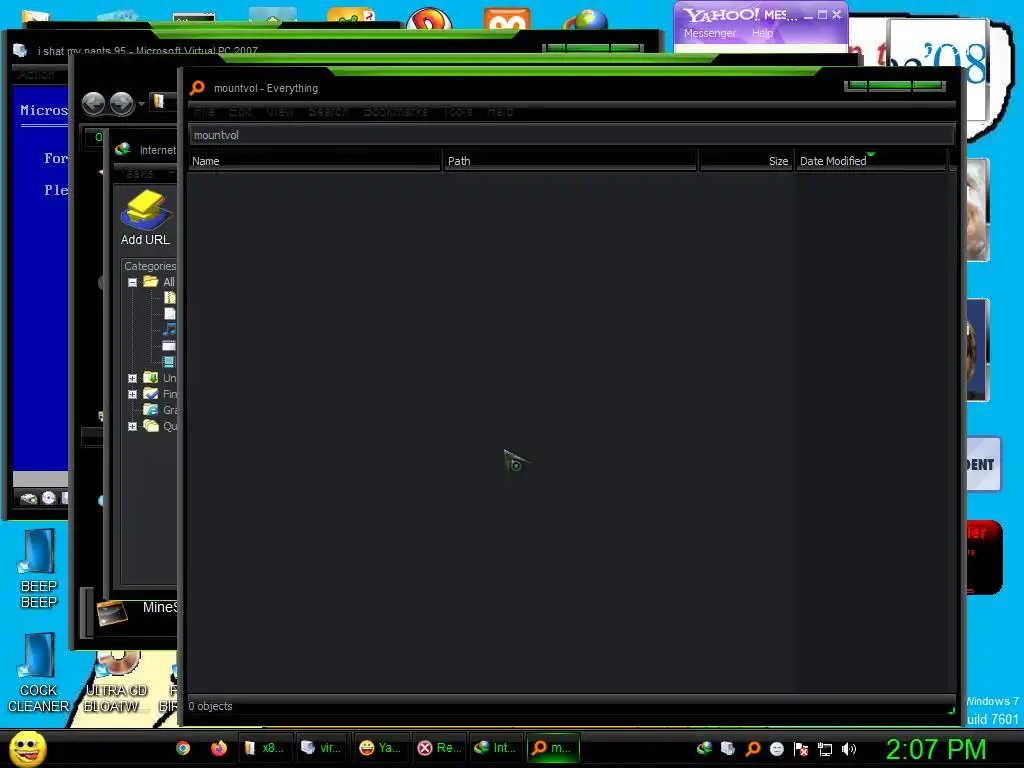Click the 2:07 PM taskbar clock
Image resolution: width=1024 pixels, height=768 pixels.
pyautogui.click(x=935, y=749)
